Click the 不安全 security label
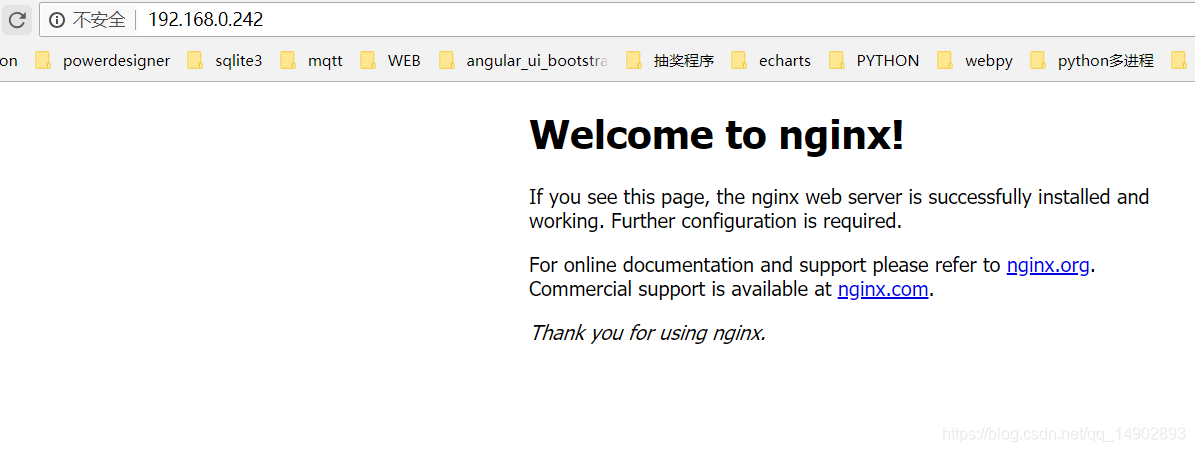This screenshot has height=452, width=1195. [x=99, y=20]
